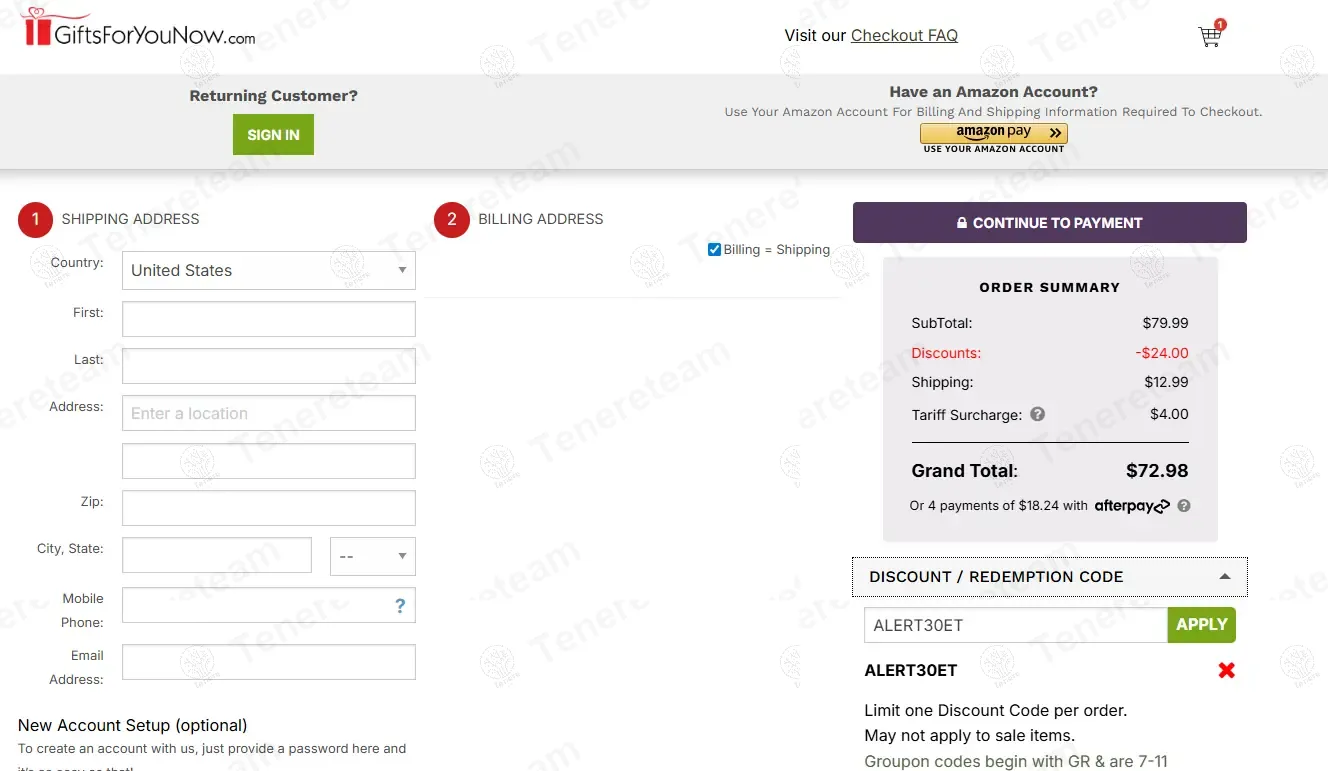This screenshot has width=1328, height=771.
Task: Focus the Last name field
Action: (x=269, y=366)
